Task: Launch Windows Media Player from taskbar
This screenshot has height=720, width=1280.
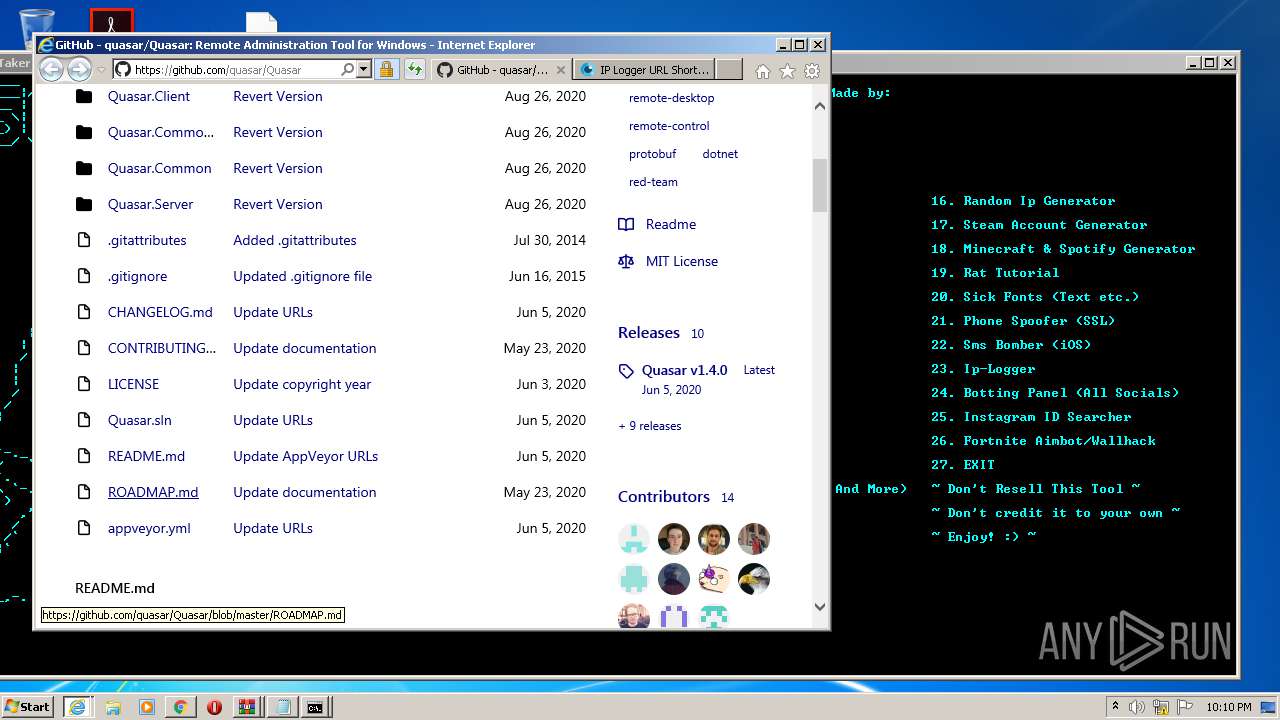Action: (x=147, y=707)
